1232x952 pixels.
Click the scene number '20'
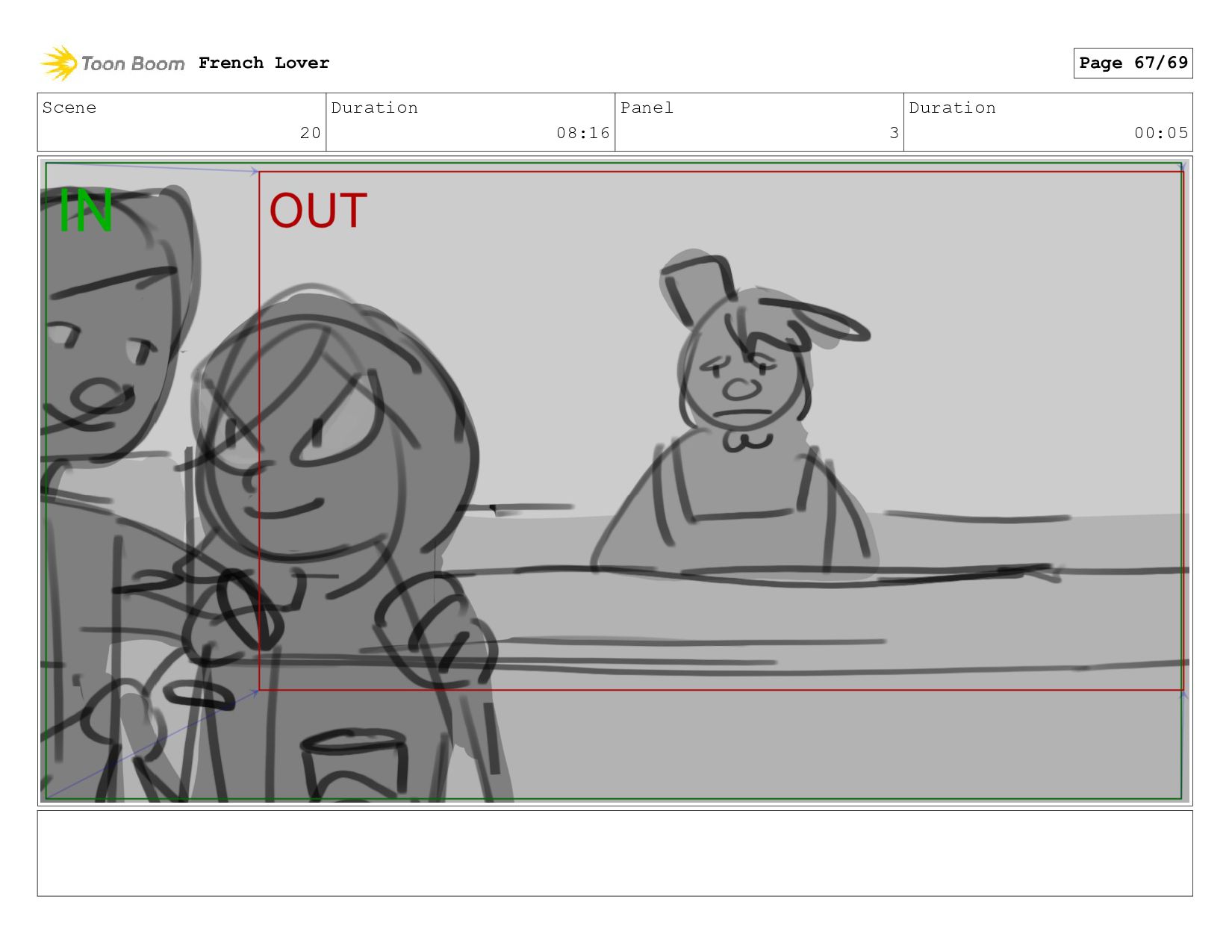click(x=310, y=133)
